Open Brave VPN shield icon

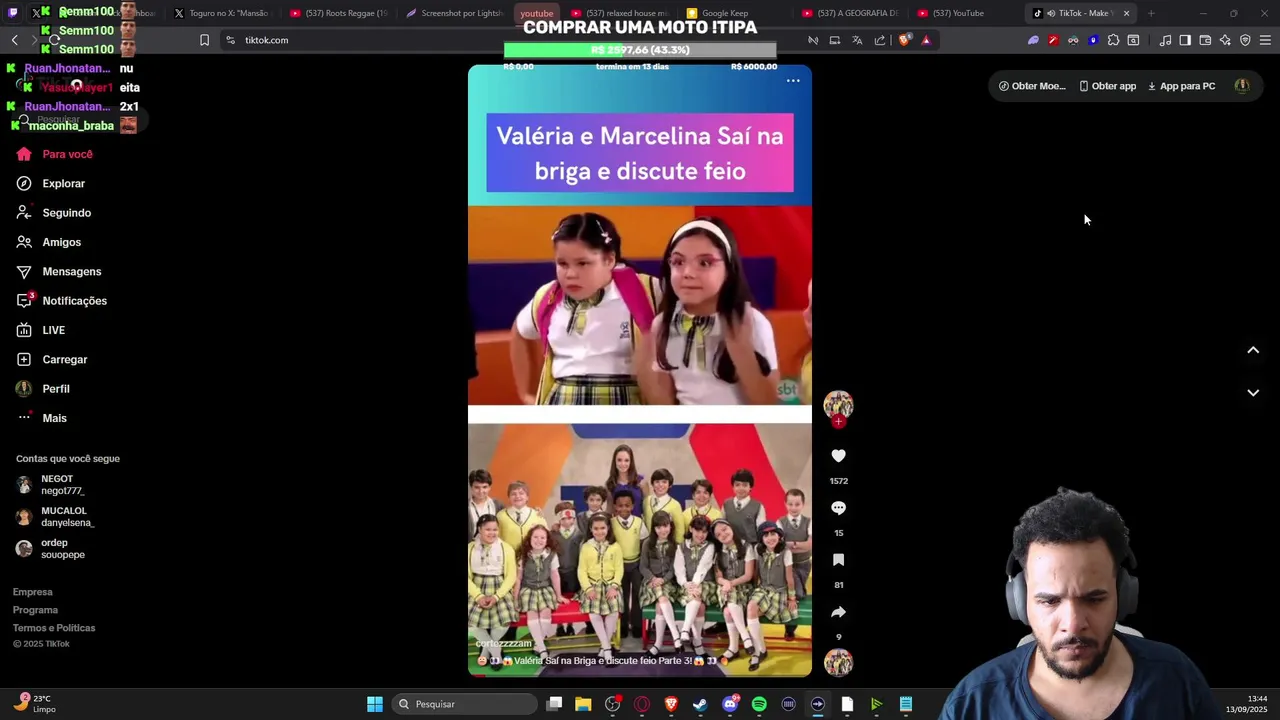click(1245, 40)
